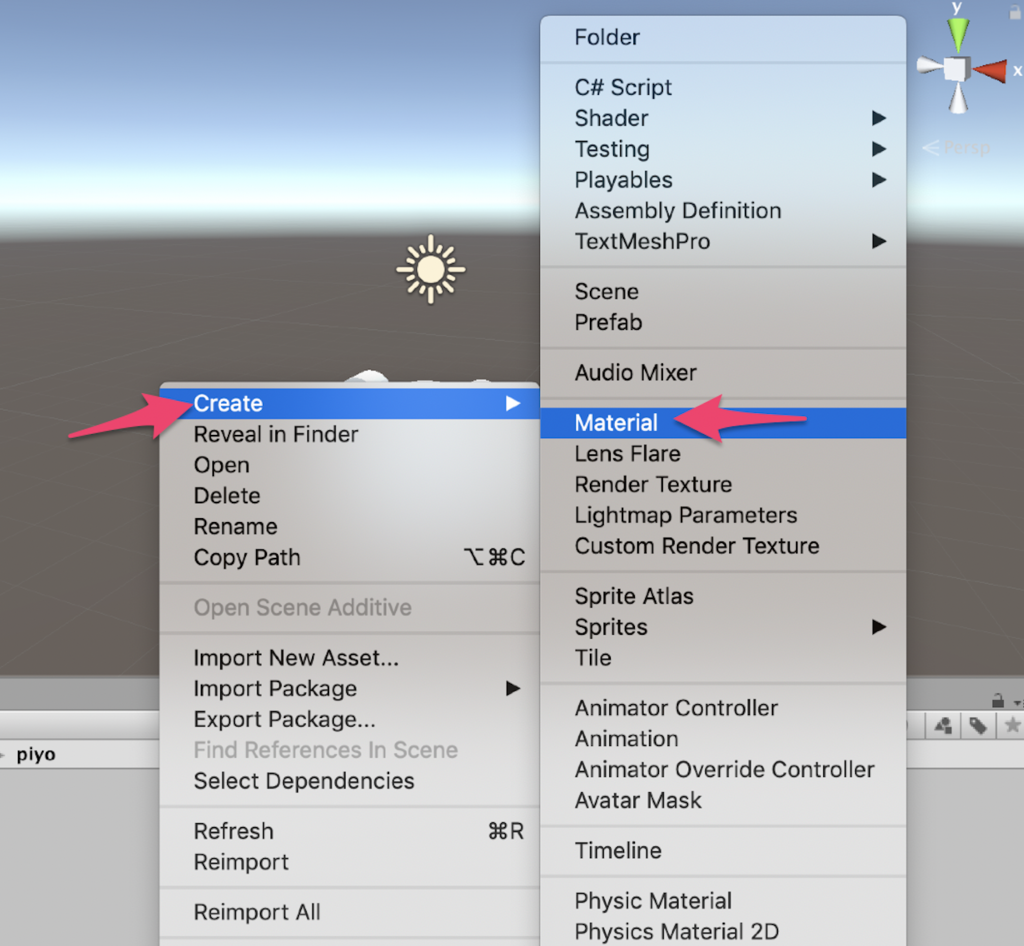This screenshot has width=1024, height=946.
Task: Choose Material from the Create submenu
Action: pos(723,423)
